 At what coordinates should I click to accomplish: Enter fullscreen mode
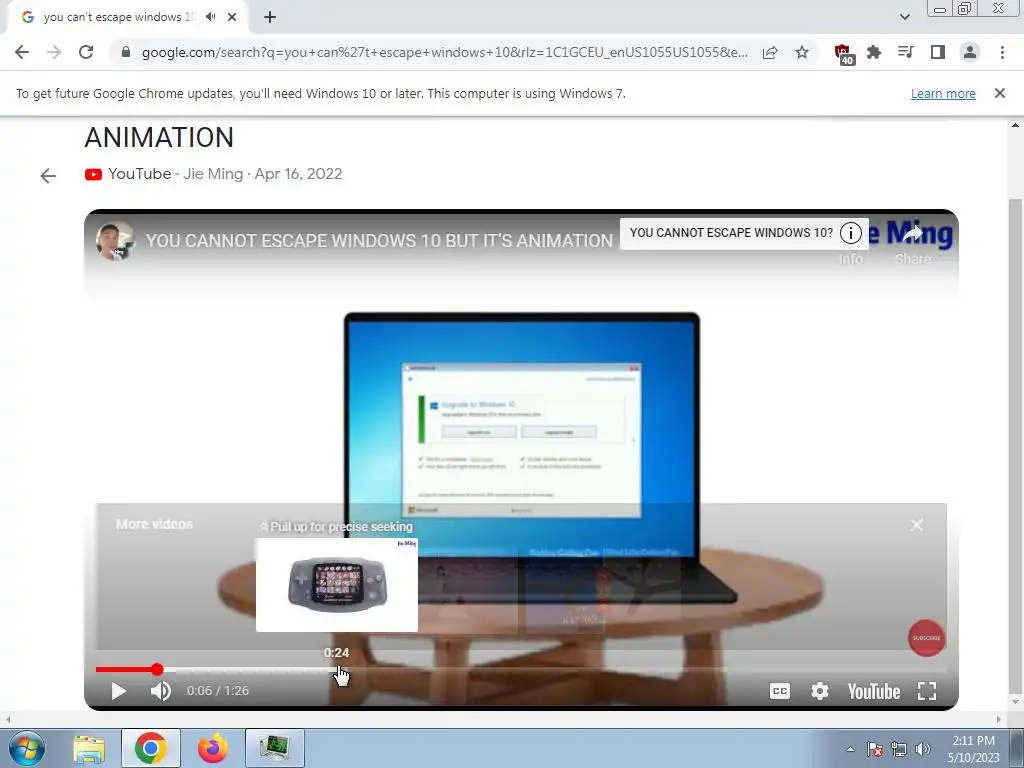pos(927,691)
